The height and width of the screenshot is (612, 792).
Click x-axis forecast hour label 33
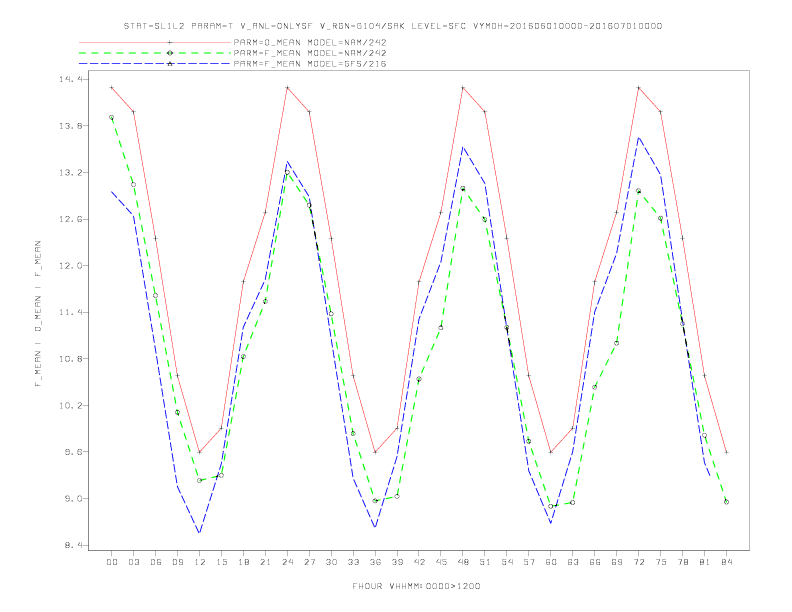pos(353,562)
